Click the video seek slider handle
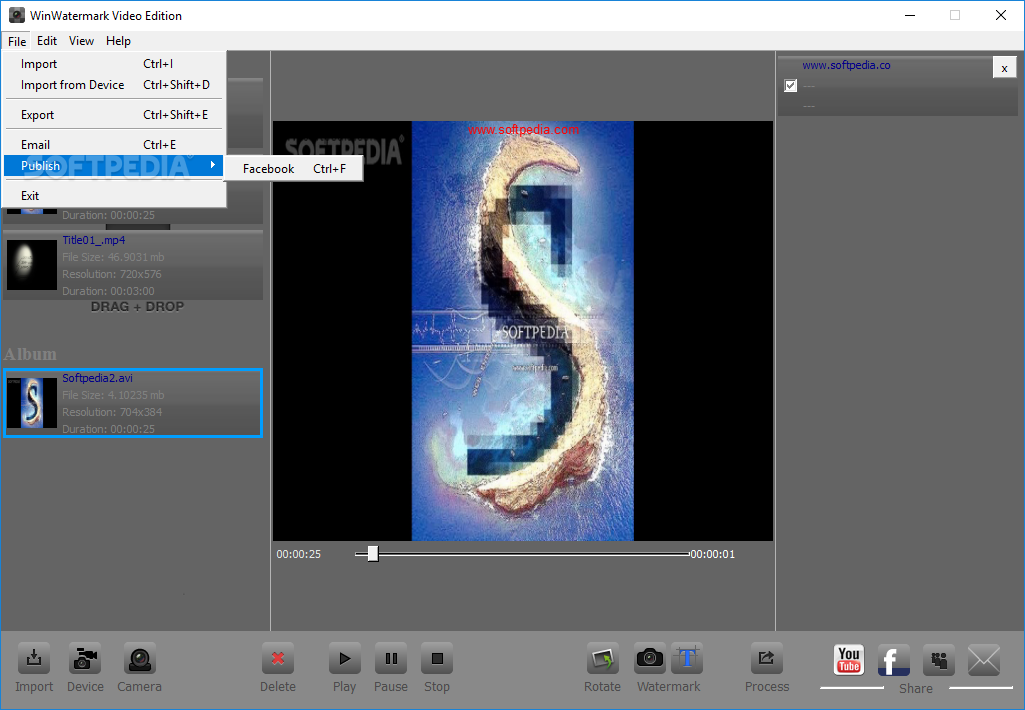The width and height of the screenshot is (1025, 710). (x=373, y=554)
